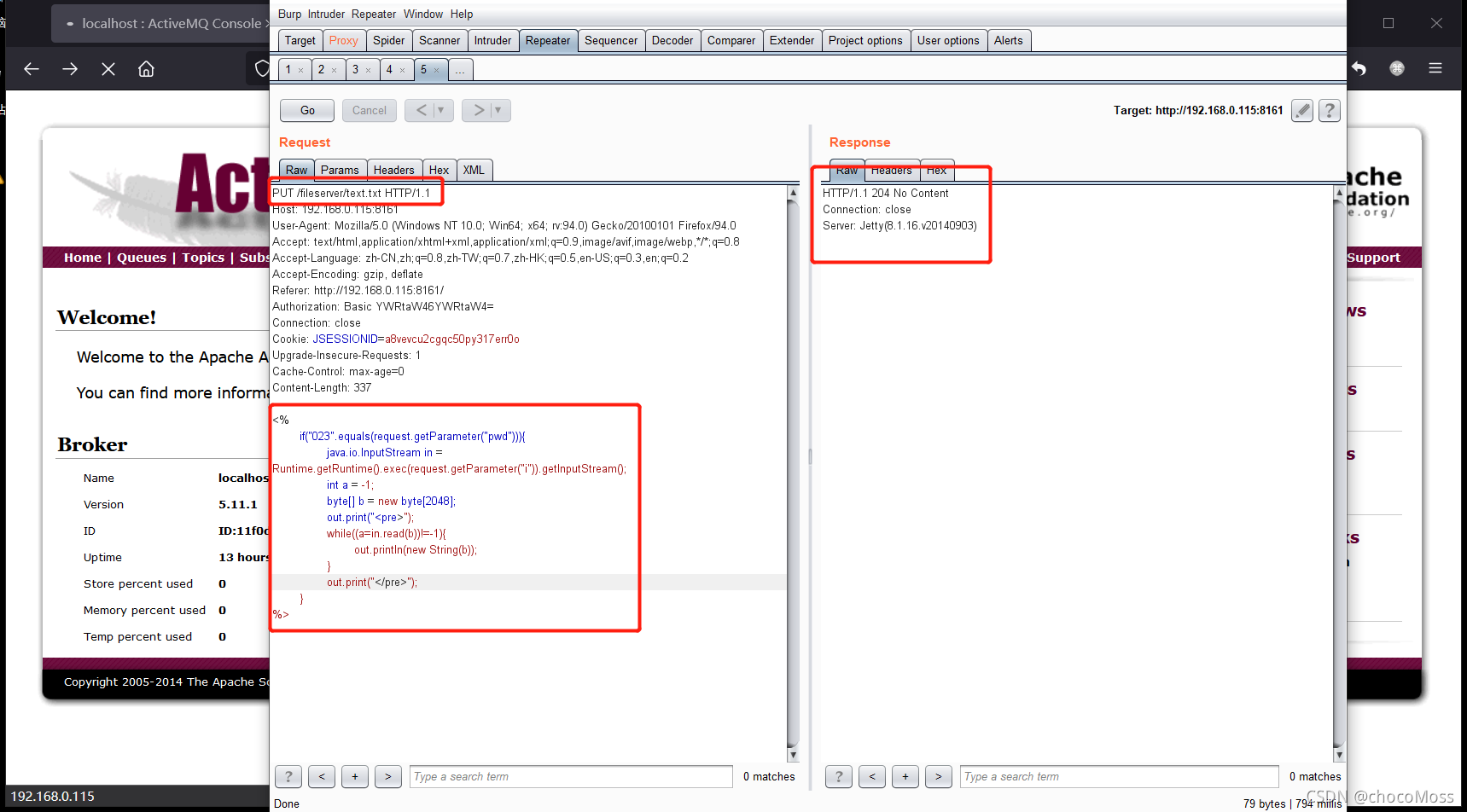Image resolution: width=1467 pixels, height=812 pixels.
Task: Open the Help menu
Action: click(x=462, y=14)
